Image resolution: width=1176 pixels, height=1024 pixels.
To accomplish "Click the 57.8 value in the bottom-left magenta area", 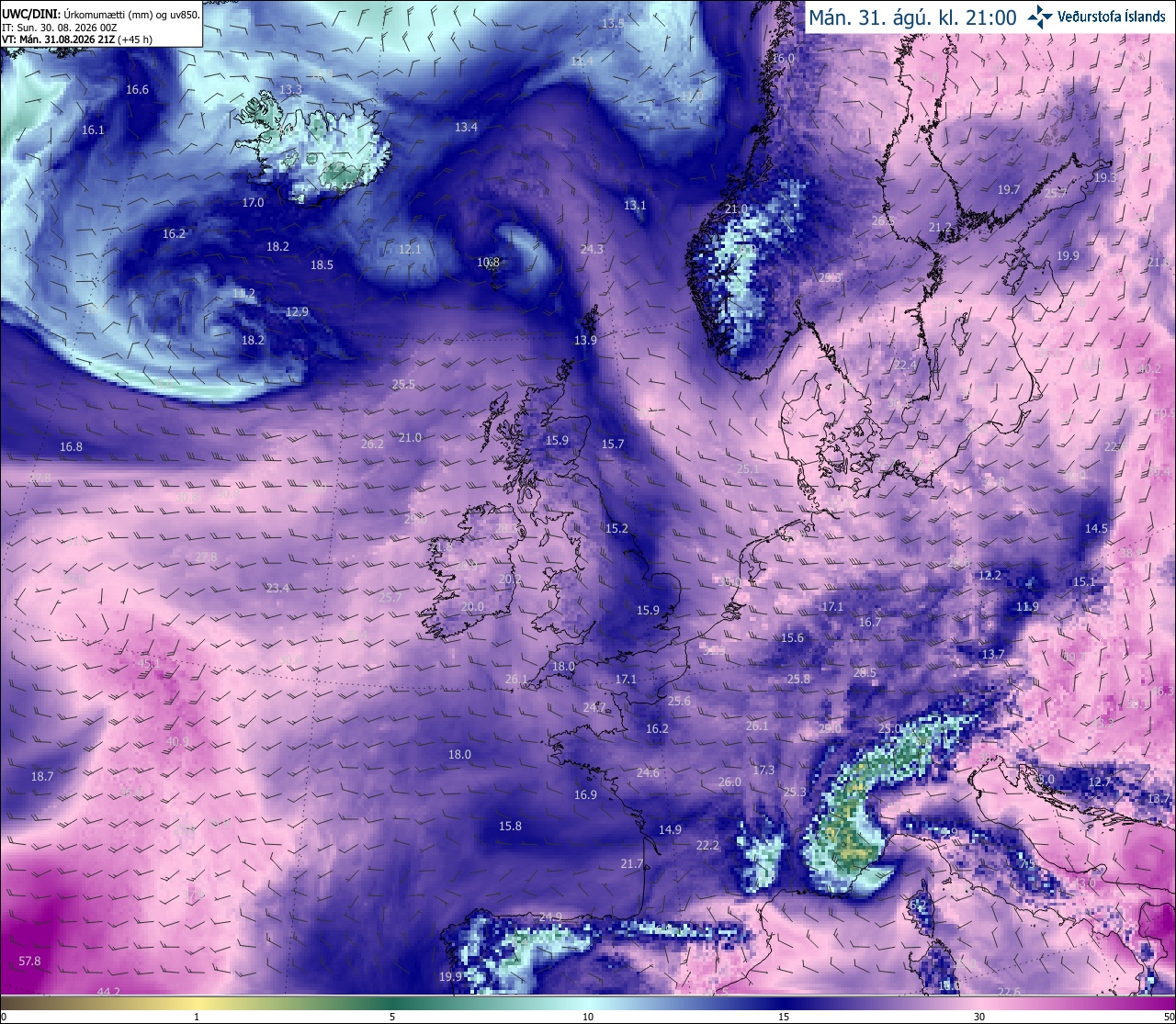I will click(x=29, y=961).
